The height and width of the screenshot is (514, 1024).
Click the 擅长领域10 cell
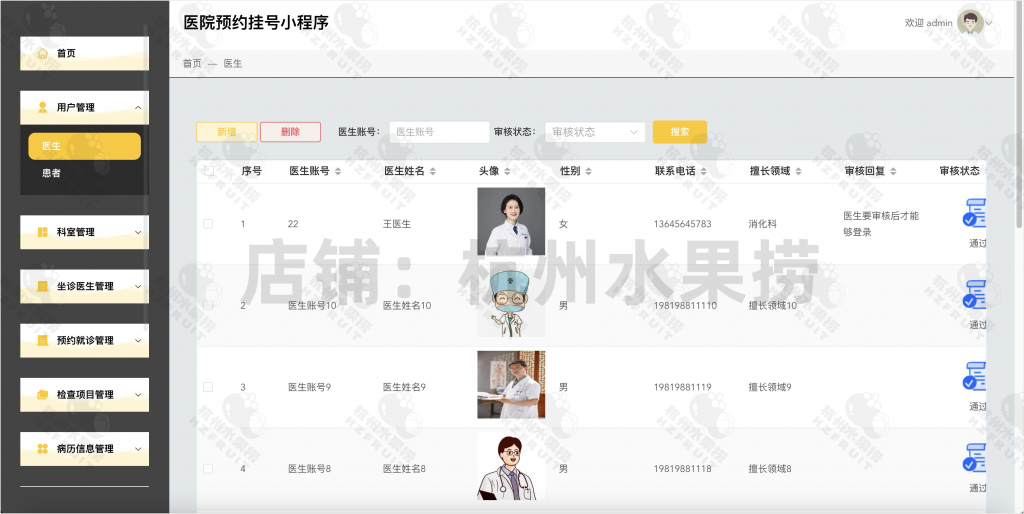point(773,306)
